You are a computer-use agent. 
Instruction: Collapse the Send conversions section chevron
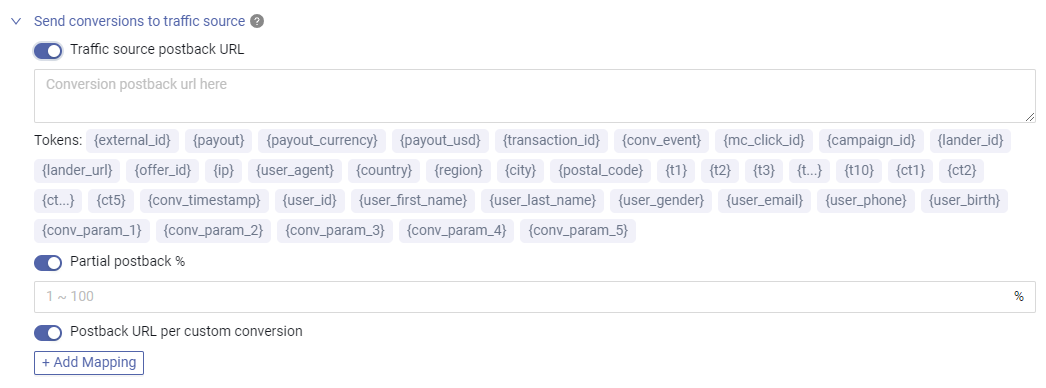(17, 21)
